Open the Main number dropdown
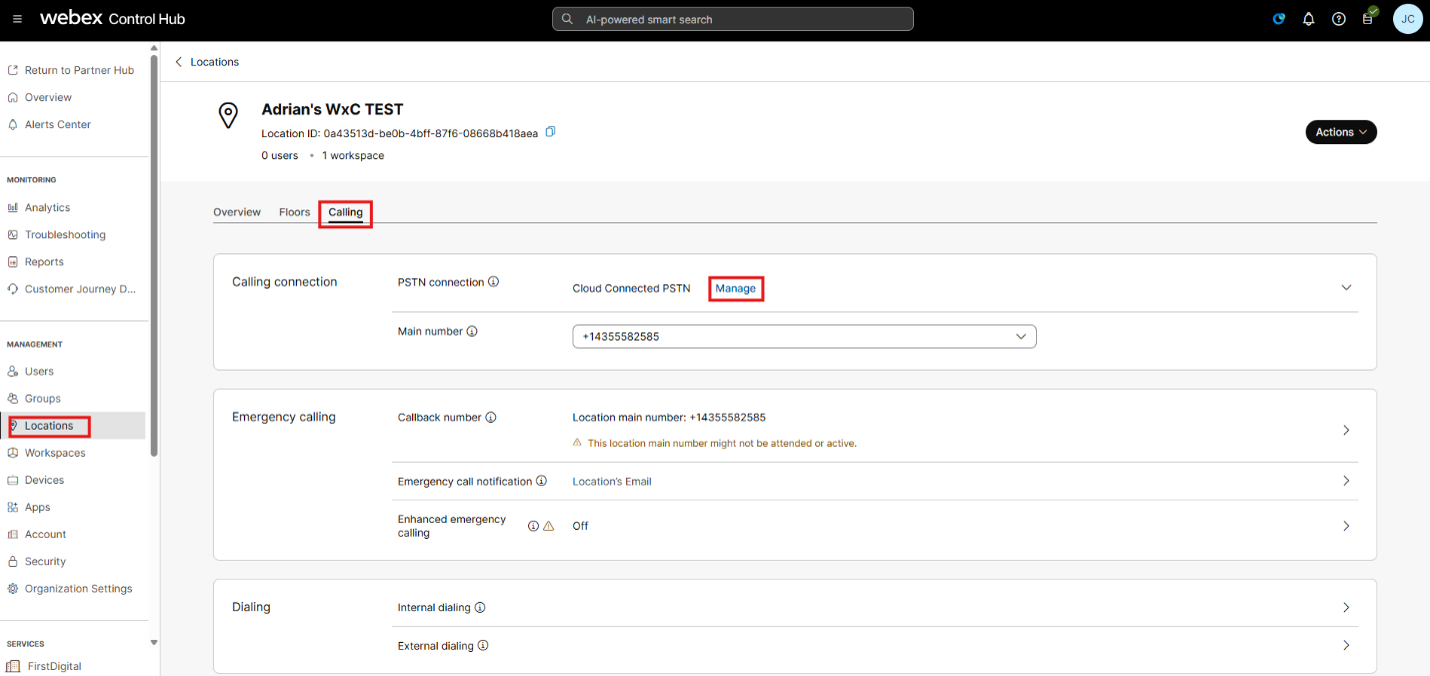Viewport: 1430px width, 676px height. [804, 337]
